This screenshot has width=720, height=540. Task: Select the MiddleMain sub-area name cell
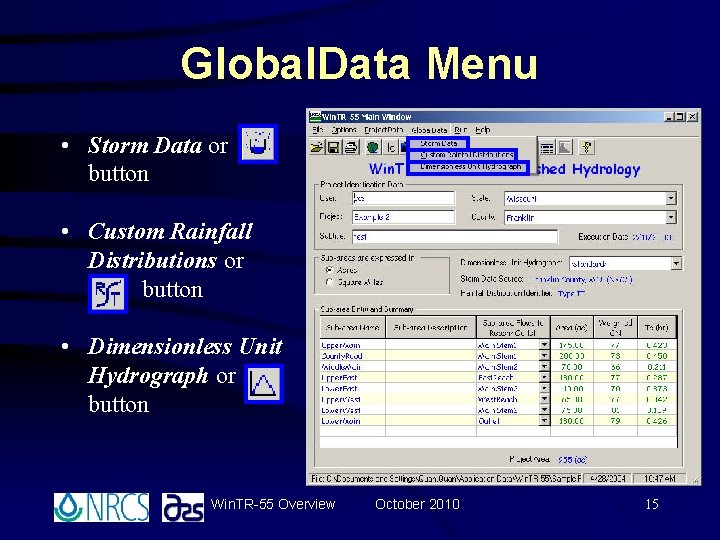click(353, 367)
